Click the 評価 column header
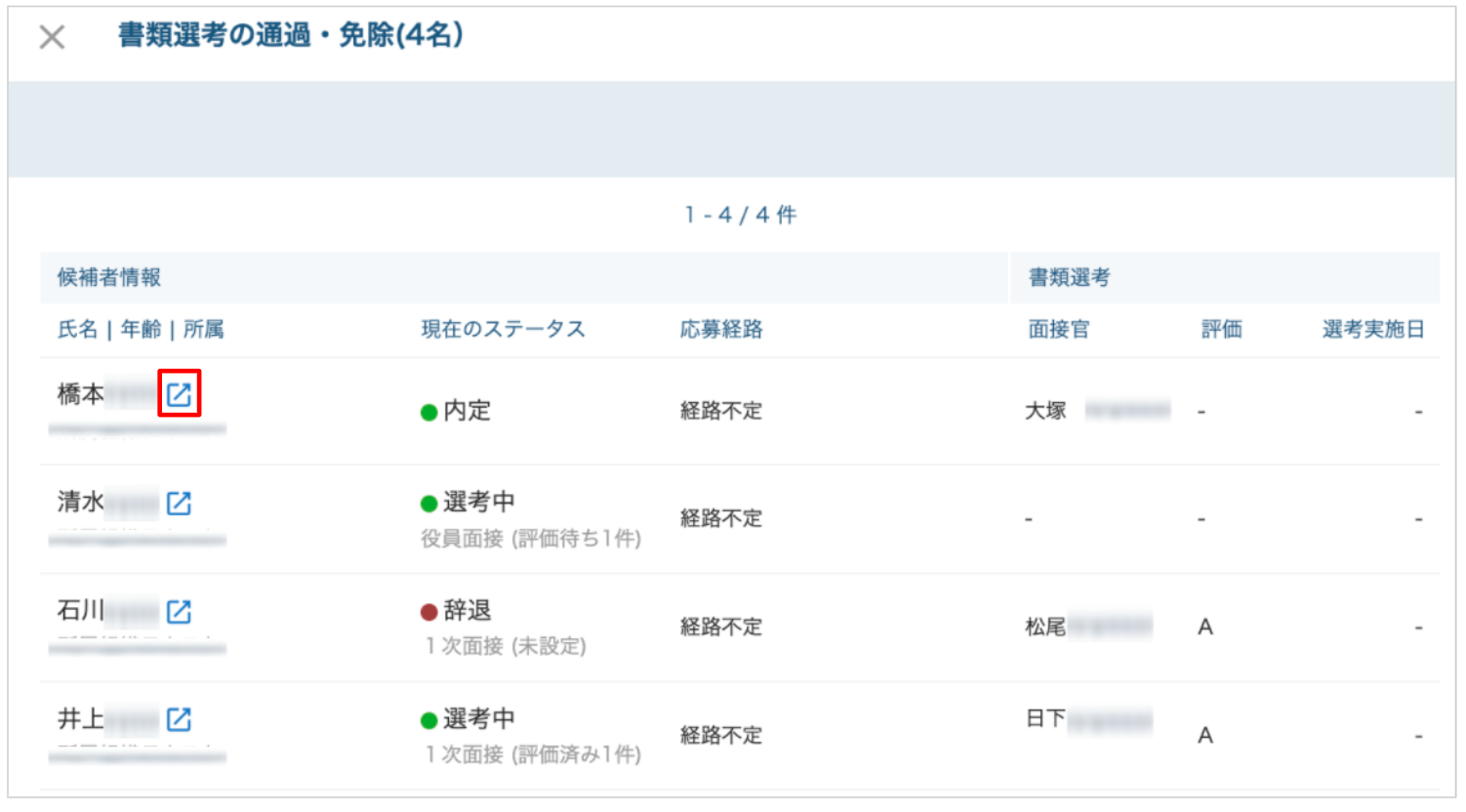 coord(1221,329)
